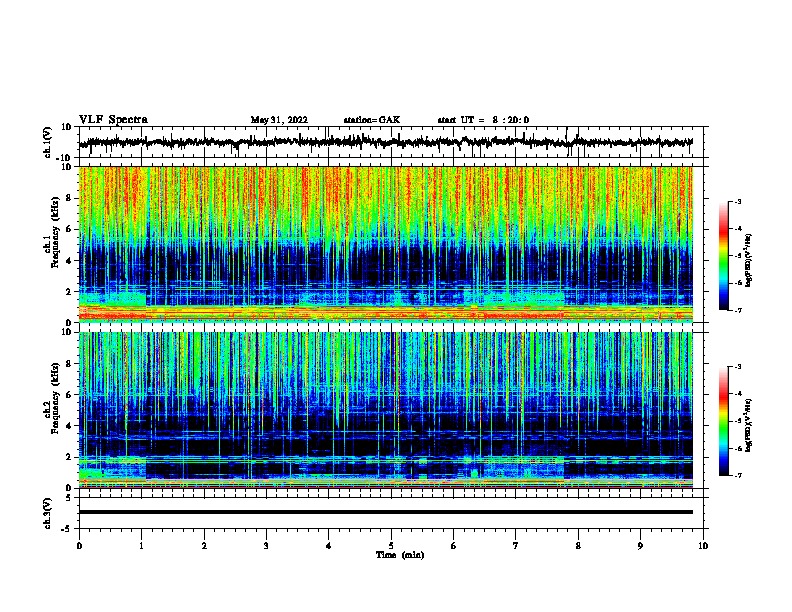Click the time axis tick label "10"
This screenshot has height=612, width=792.
[x=702, y=546]
